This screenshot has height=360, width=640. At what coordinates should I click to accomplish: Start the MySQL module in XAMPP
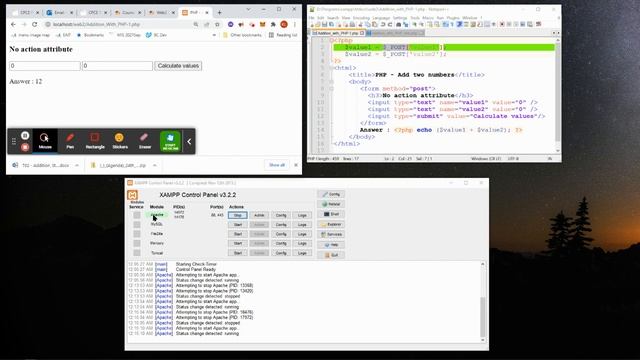coord(238,224)
